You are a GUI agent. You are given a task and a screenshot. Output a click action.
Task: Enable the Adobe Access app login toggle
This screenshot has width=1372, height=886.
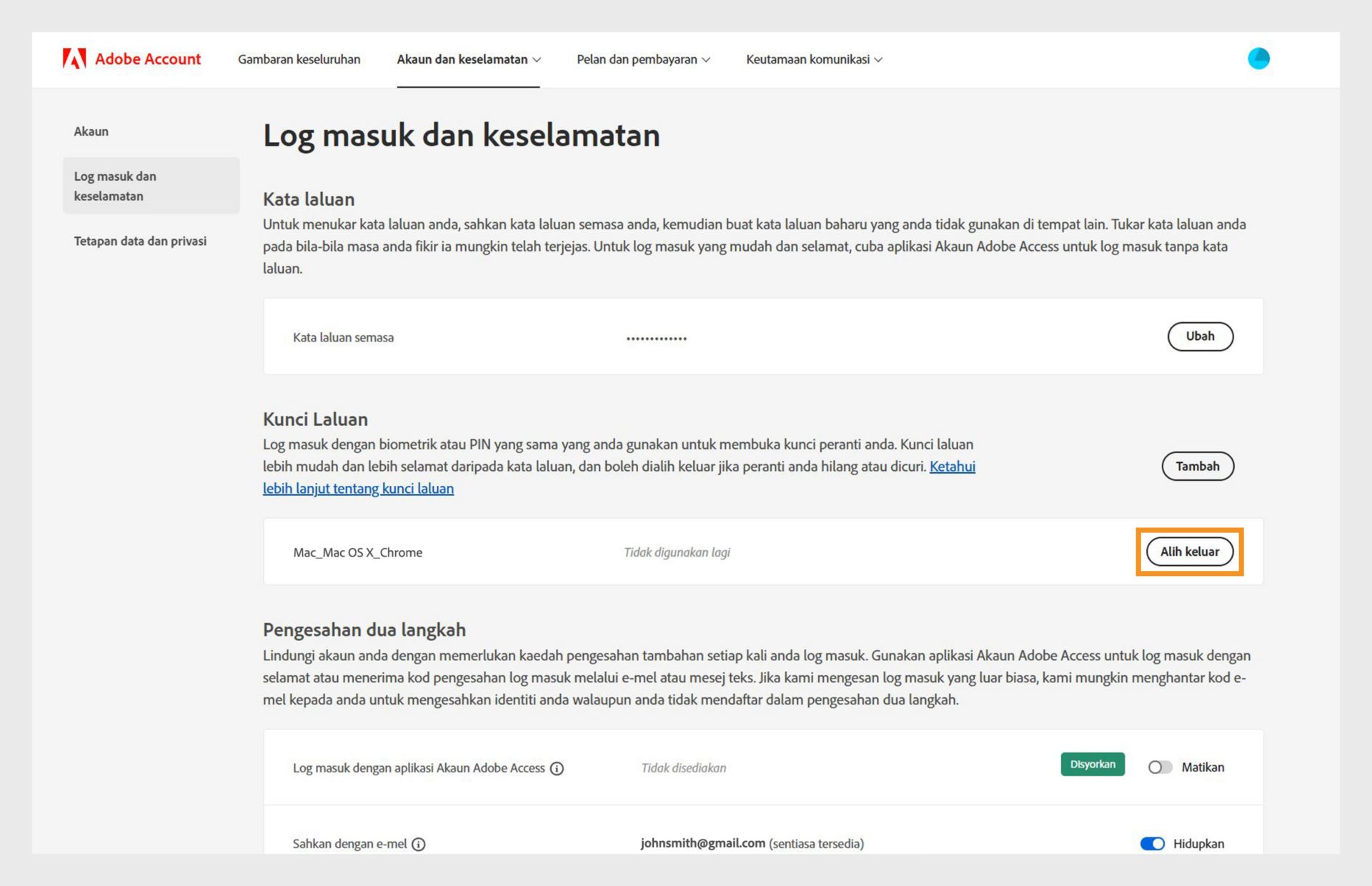pyautogui.click(x=1159, y=767)
